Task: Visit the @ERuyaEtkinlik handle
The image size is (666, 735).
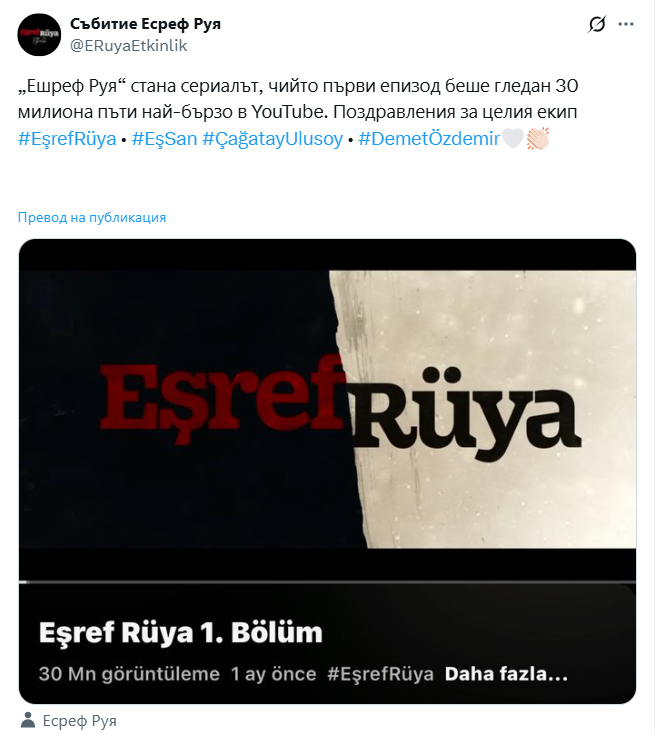Action: pyautogui.click(x=128, y=45)
